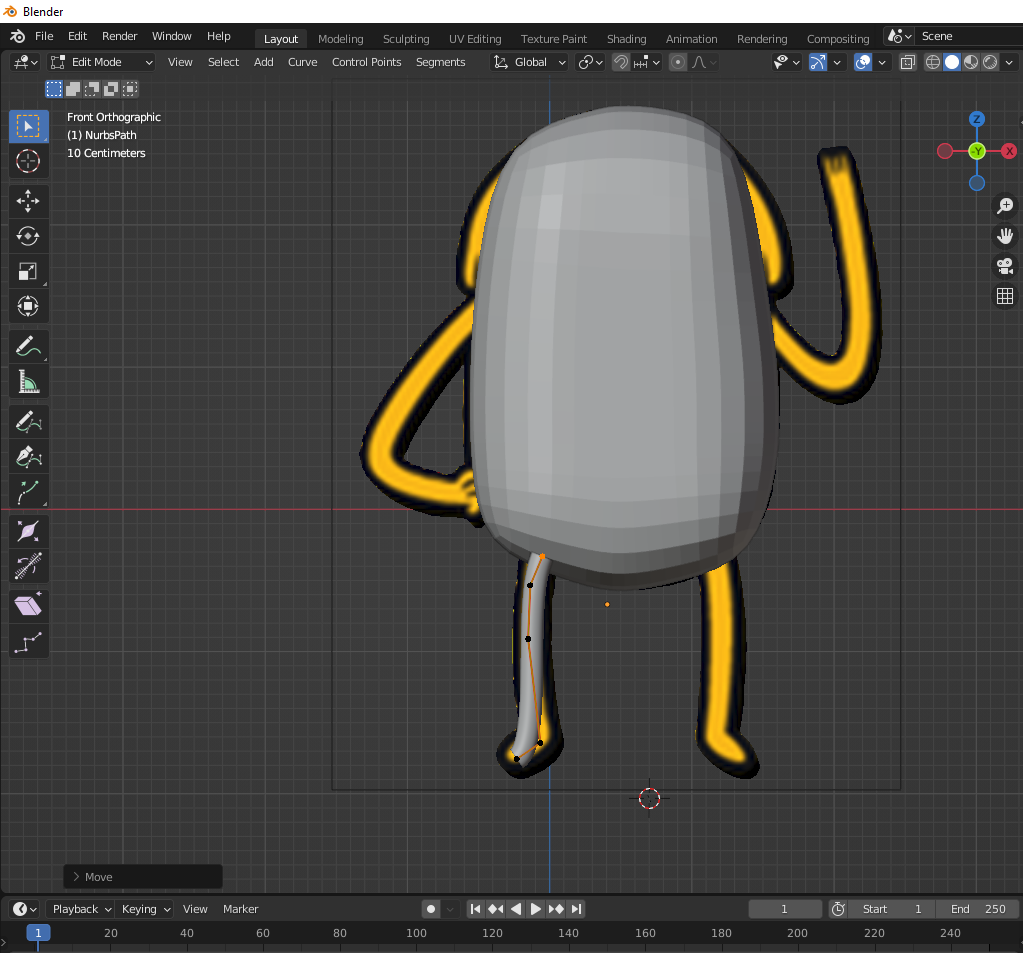Select the Curve Pen tool
This screenshot has width=1023, height=953.
point(28,457)
